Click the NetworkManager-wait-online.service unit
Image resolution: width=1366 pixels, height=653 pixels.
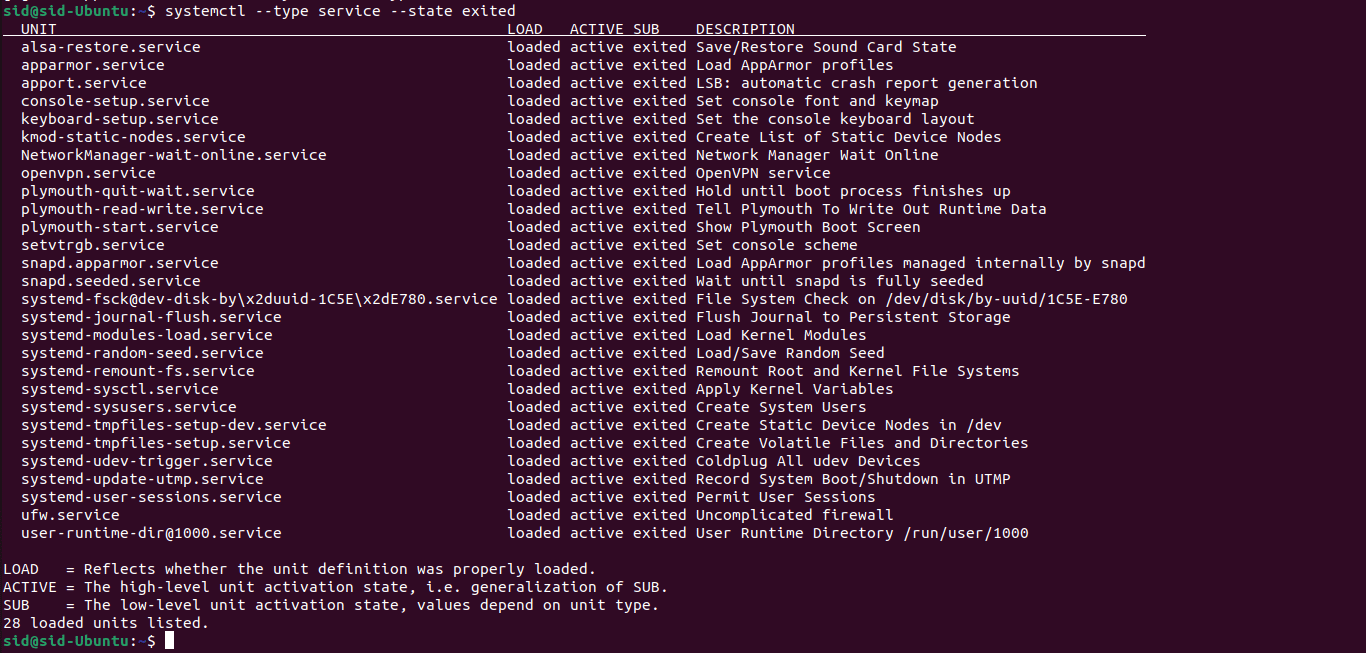pos(174,155)
